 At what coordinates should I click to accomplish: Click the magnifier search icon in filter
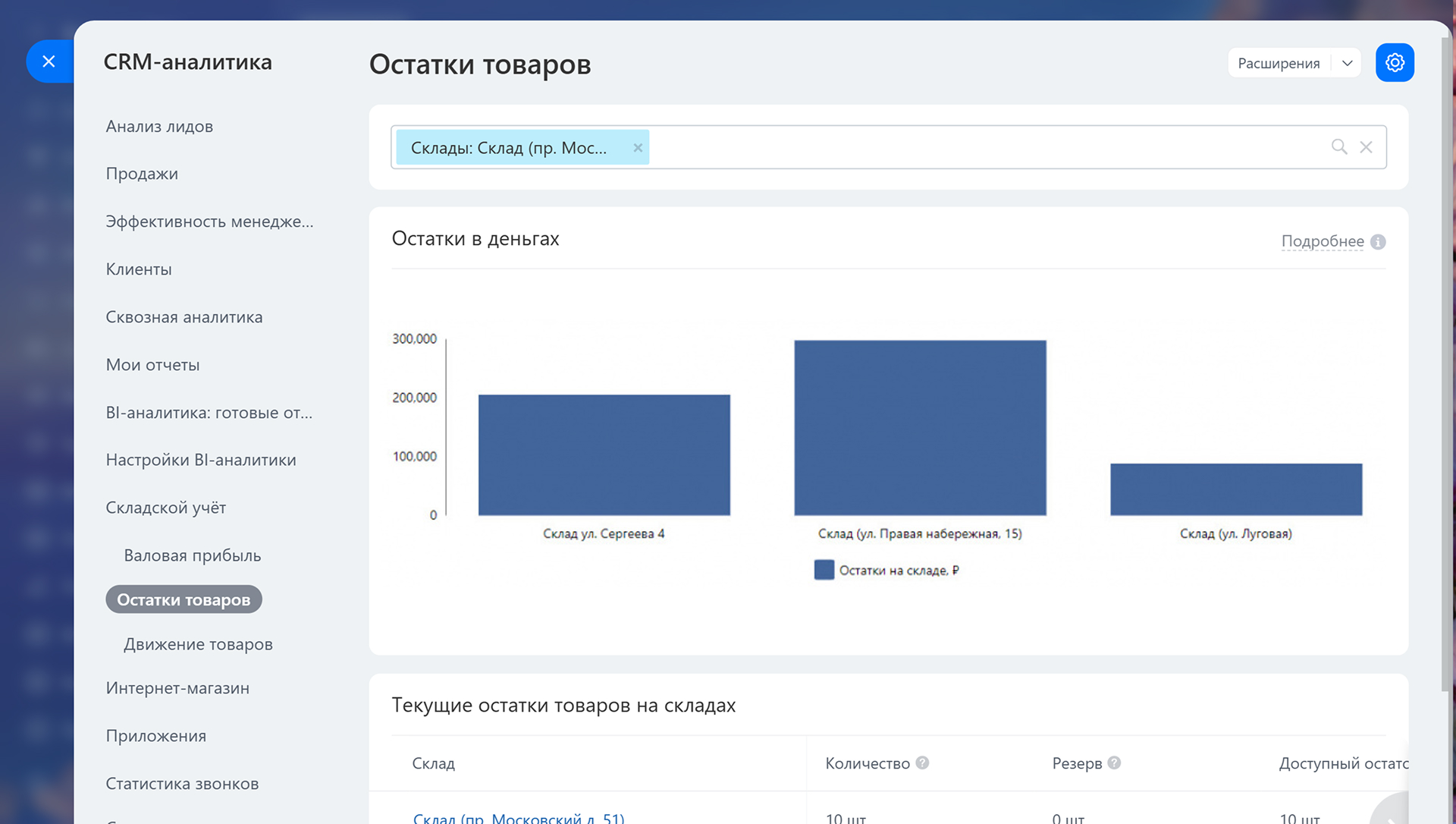(1339, 147)
